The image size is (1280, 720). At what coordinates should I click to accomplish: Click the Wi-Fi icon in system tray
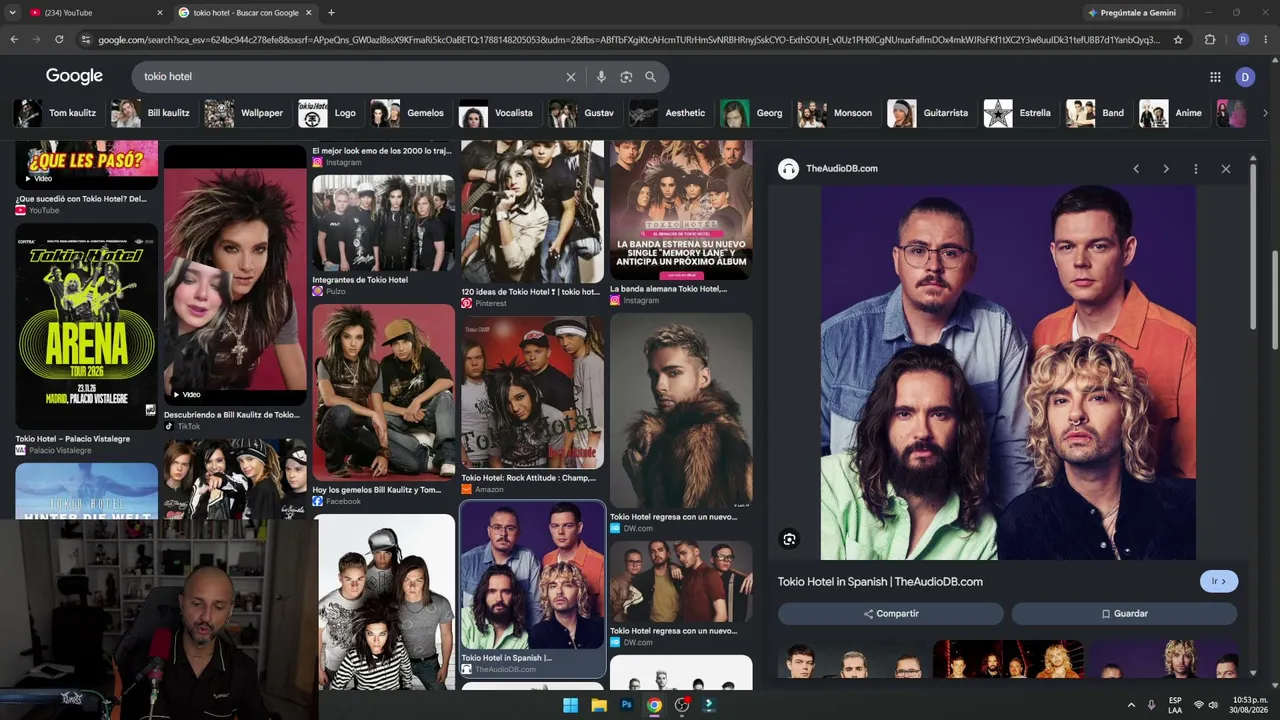[1198, 705]
